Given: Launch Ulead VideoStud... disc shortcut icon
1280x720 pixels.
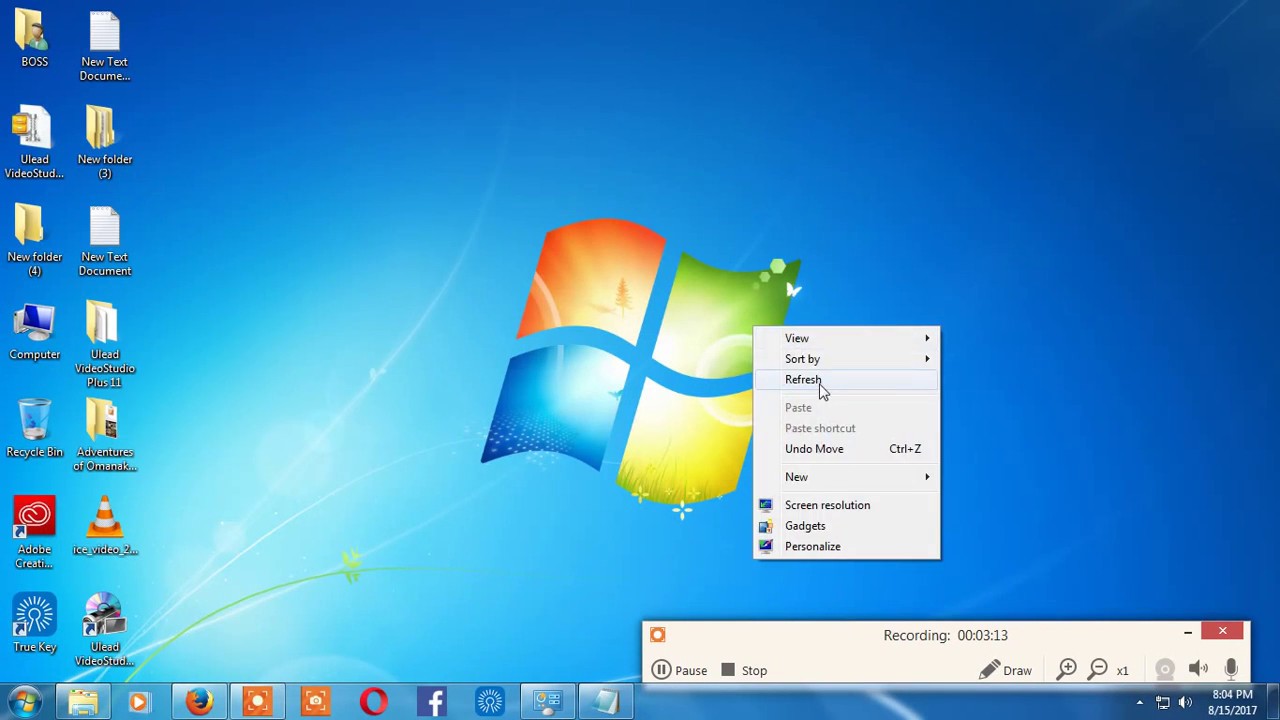Looking at the screenshot, I should [x=104, y=631].
